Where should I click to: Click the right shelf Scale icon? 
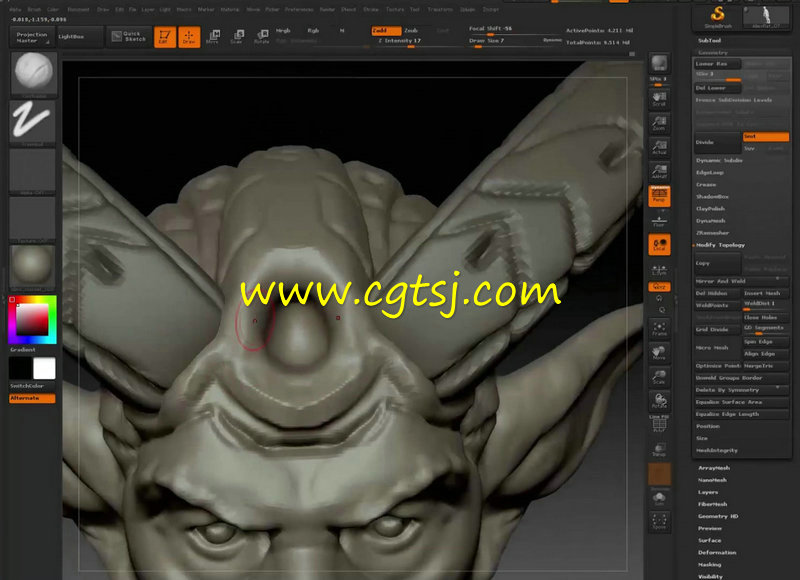pyautogui.click(x=659, y=376)
